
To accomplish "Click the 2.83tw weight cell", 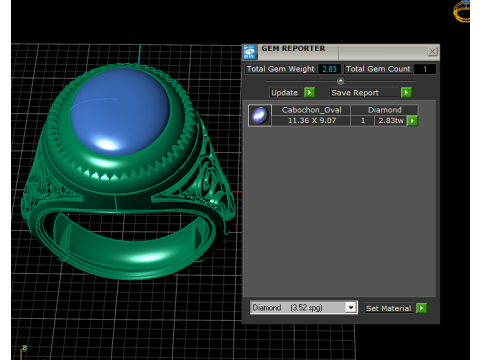I will pos(391,120).
